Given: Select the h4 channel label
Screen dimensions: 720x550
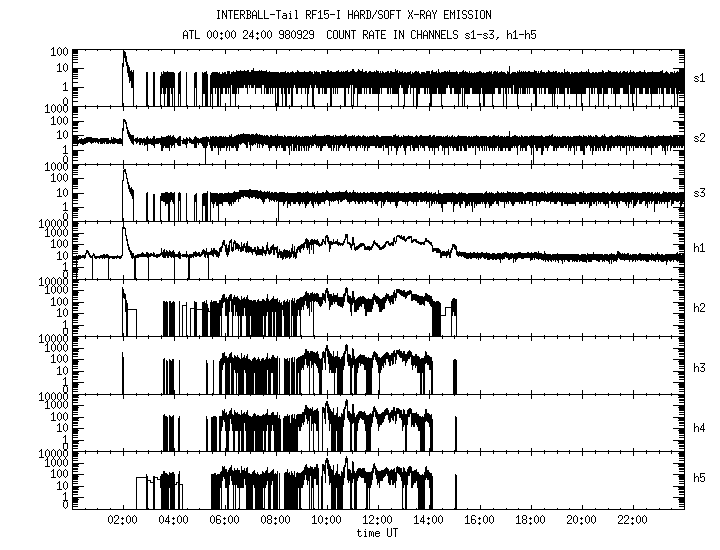Looking at the screenshot, I should [x=699, y=428].
